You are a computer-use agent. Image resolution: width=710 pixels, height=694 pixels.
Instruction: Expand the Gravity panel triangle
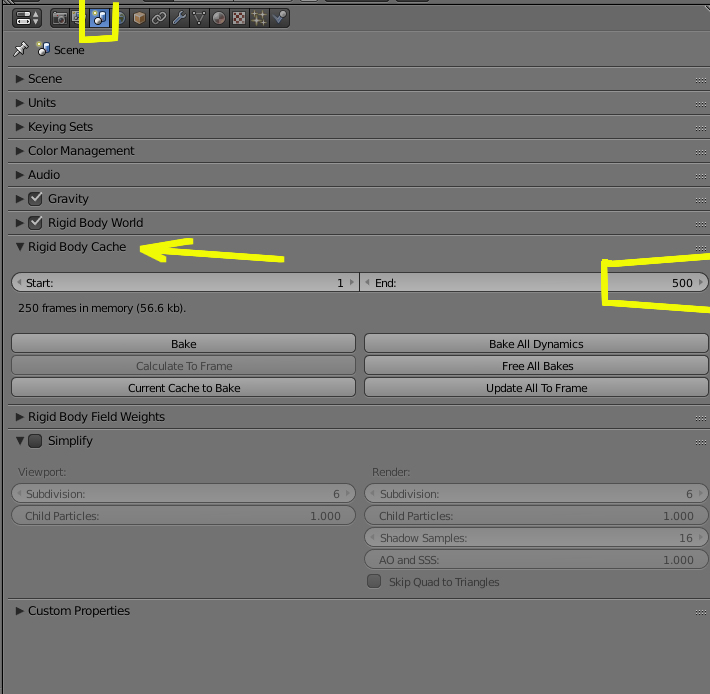click(x=19, y=199)
